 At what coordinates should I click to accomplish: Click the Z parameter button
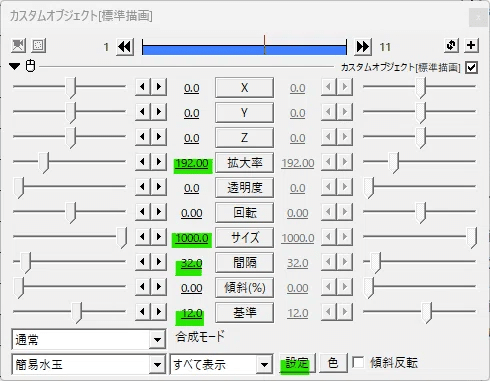pos(244,138)
